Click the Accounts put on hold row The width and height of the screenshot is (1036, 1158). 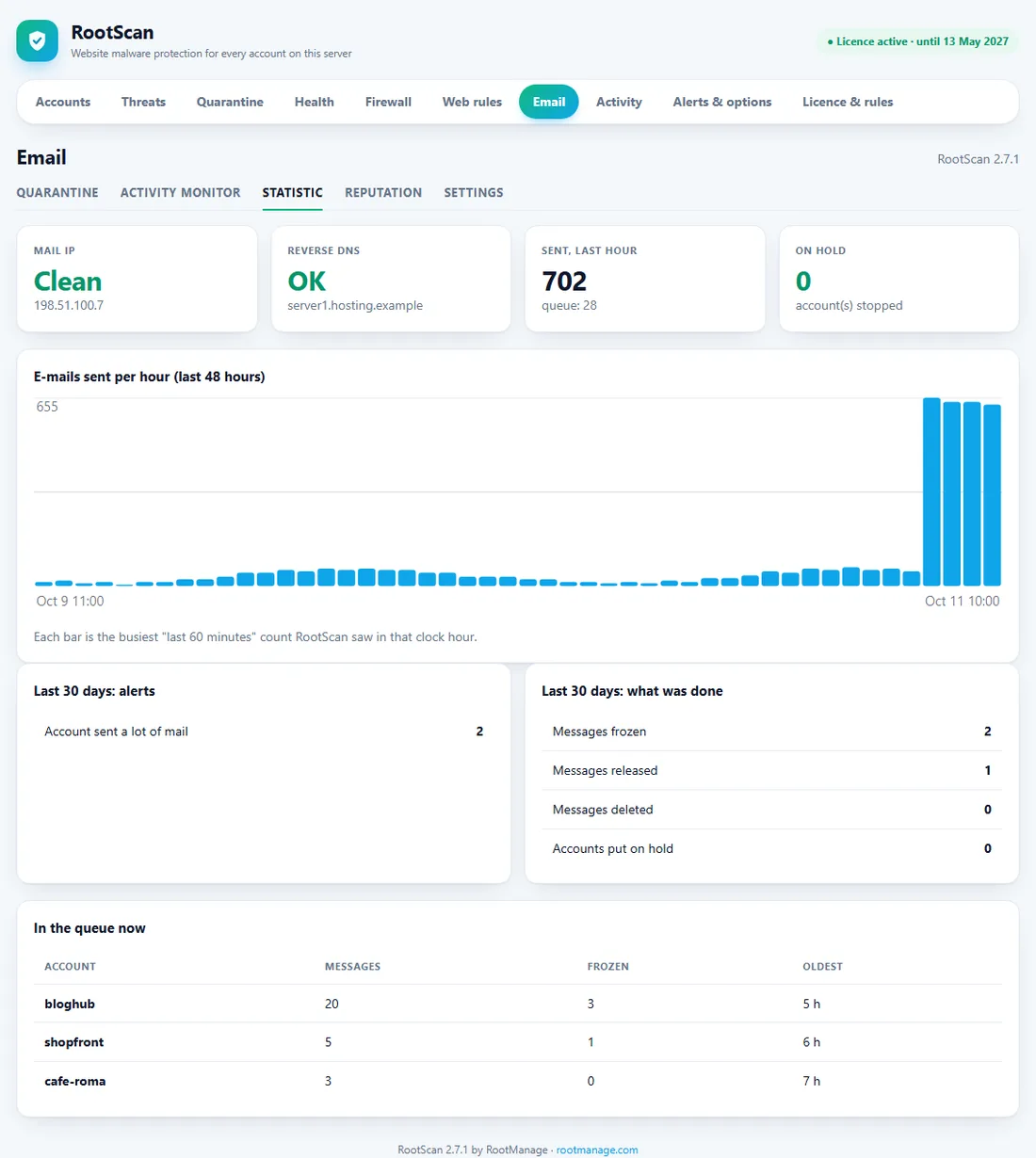pos(771,848)
